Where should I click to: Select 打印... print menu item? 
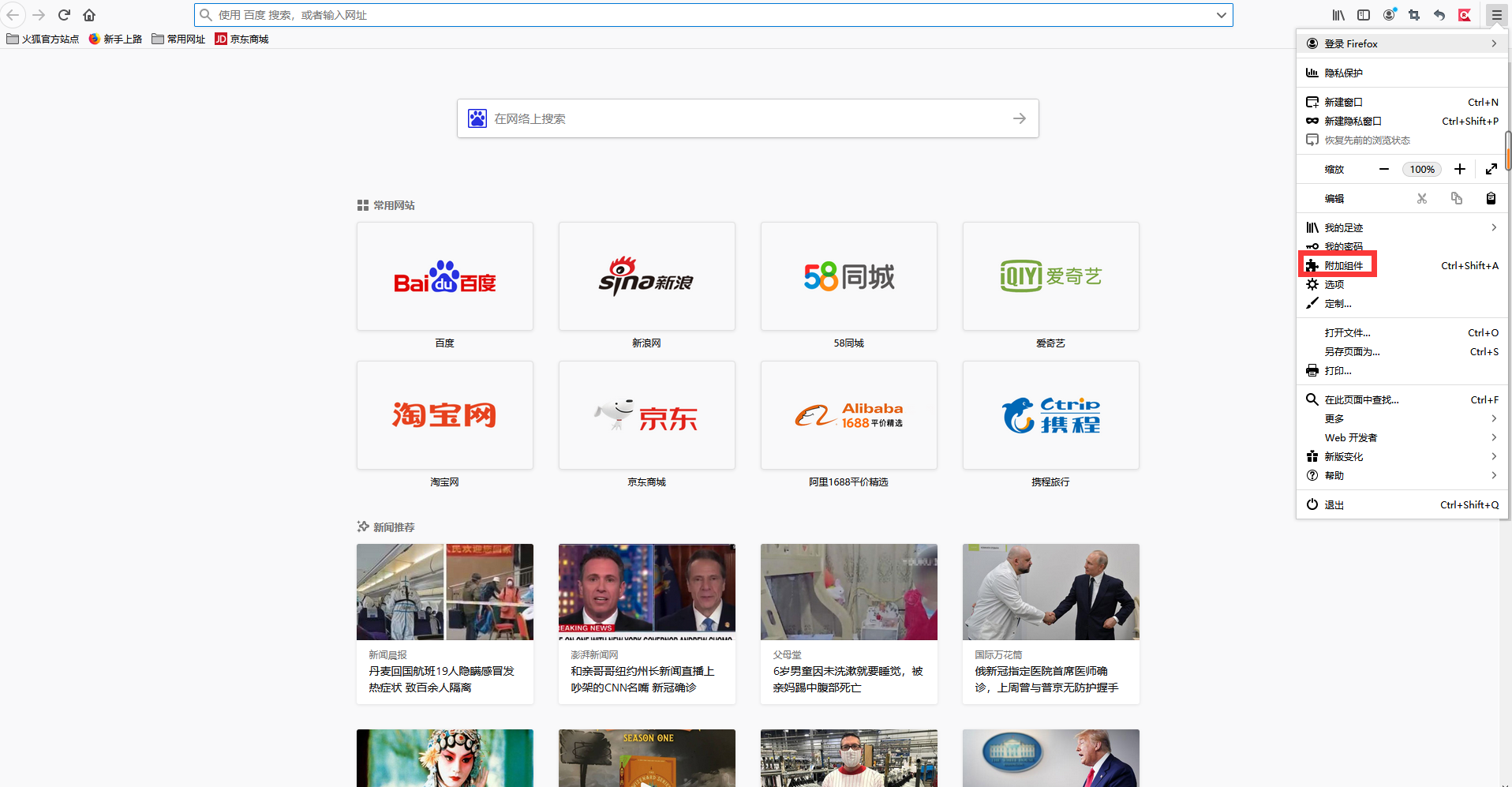1402,370
